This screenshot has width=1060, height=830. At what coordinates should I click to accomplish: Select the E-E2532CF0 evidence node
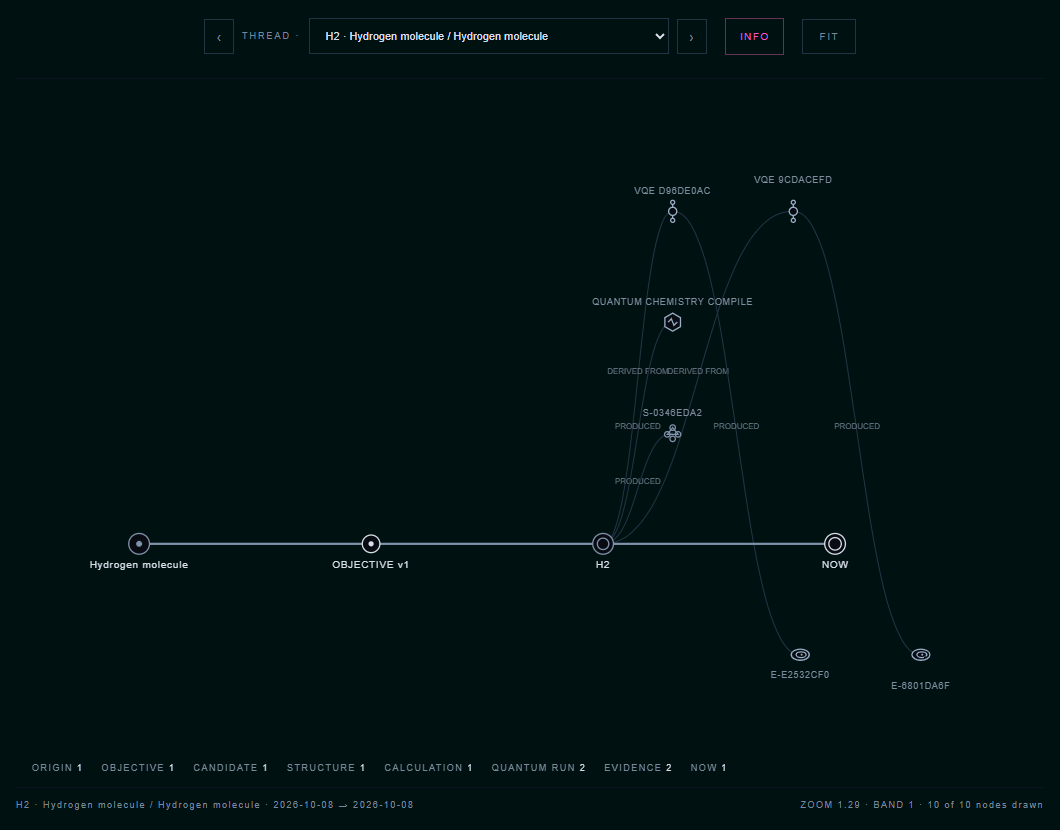pyautogui.click(x=800, y=654)
